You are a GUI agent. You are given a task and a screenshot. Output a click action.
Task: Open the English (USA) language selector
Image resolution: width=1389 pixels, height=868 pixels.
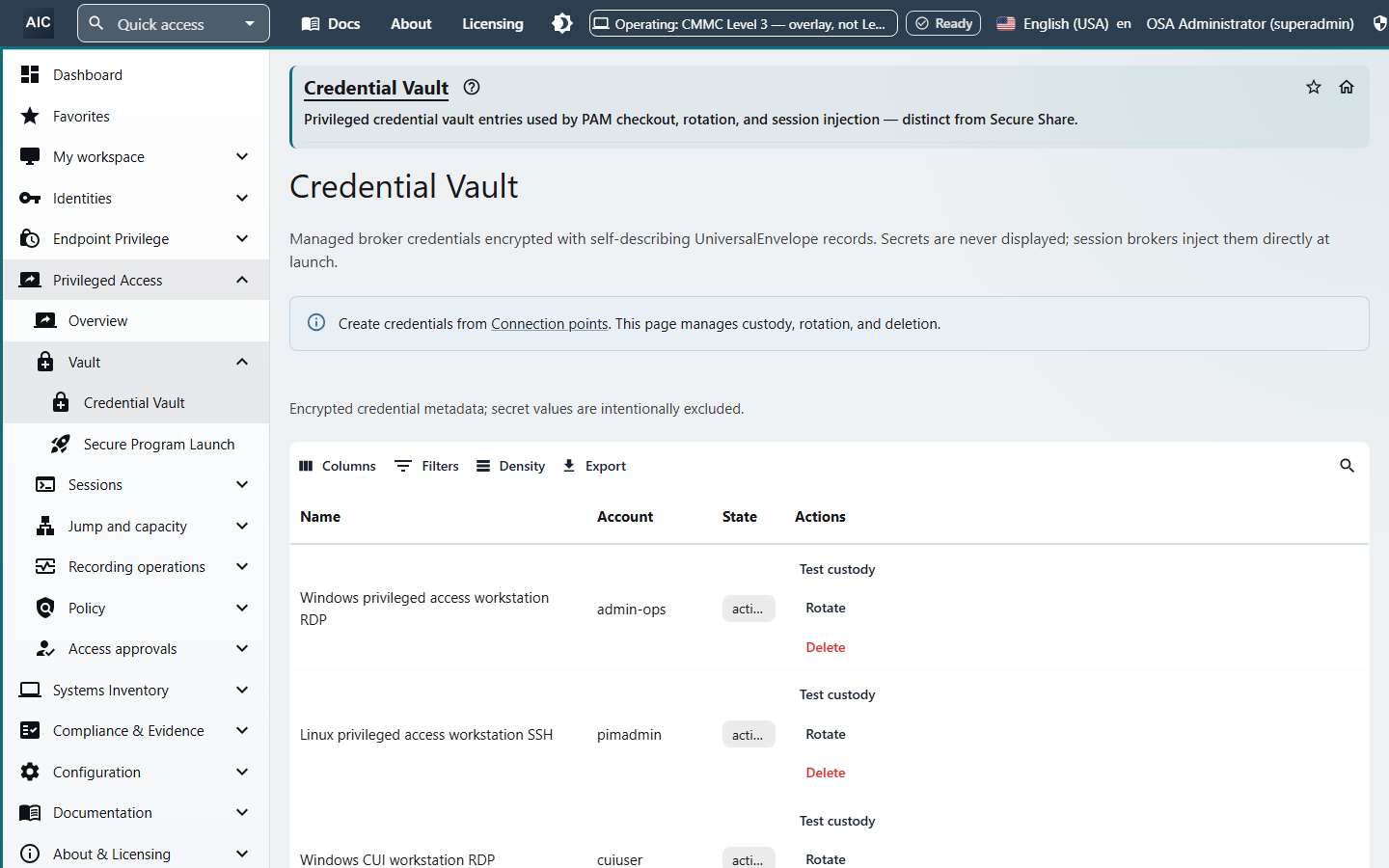tap(1063, 23)
